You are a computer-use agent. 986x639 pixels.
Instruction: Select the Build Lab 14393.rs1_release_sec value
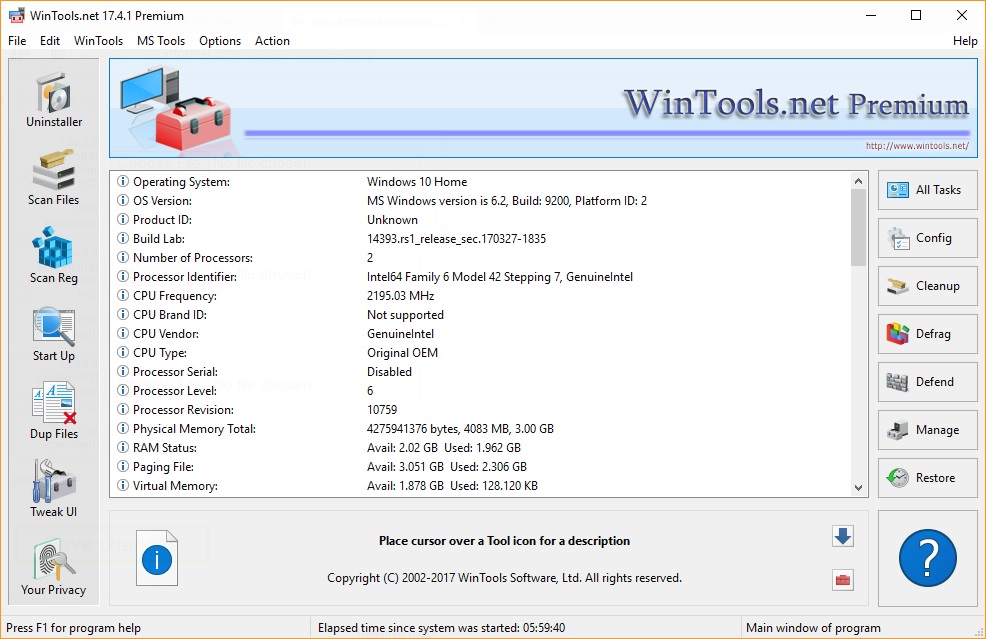[457, 239]
